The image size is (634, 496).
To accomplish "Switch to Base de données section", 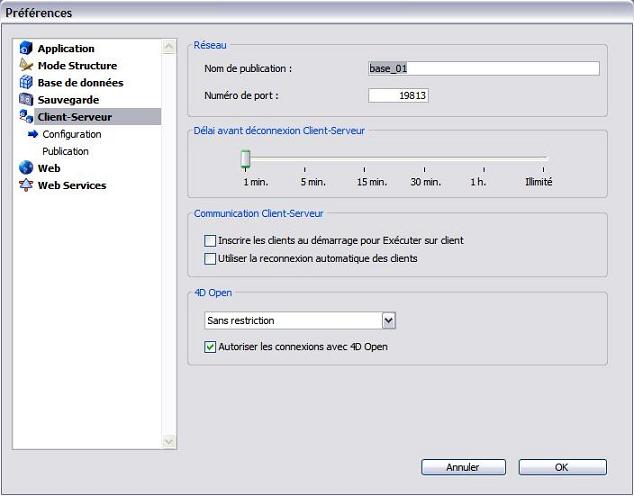I will coord(80,82).
